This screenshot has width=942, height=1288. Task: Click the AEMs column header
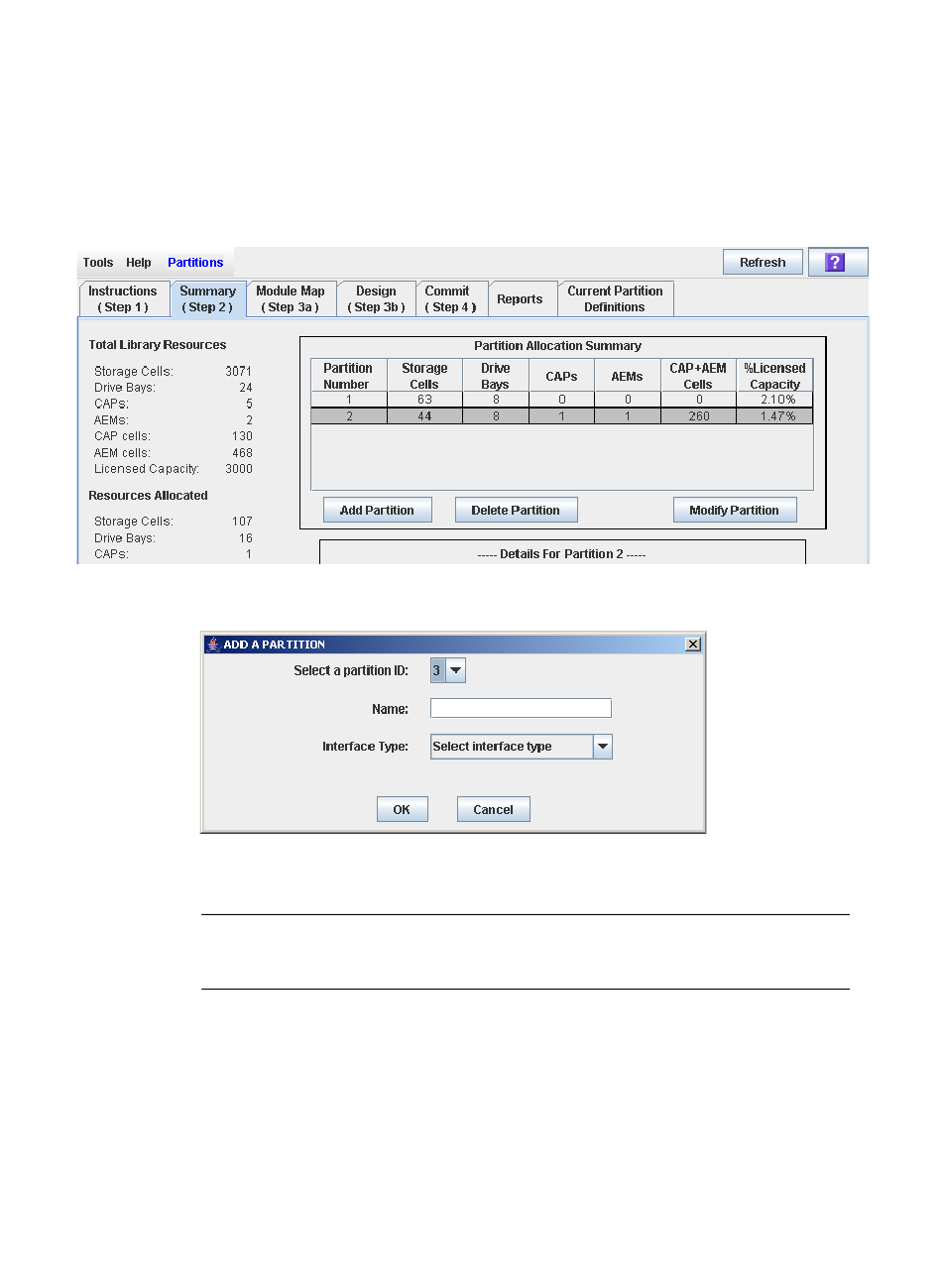pos(628,376)
